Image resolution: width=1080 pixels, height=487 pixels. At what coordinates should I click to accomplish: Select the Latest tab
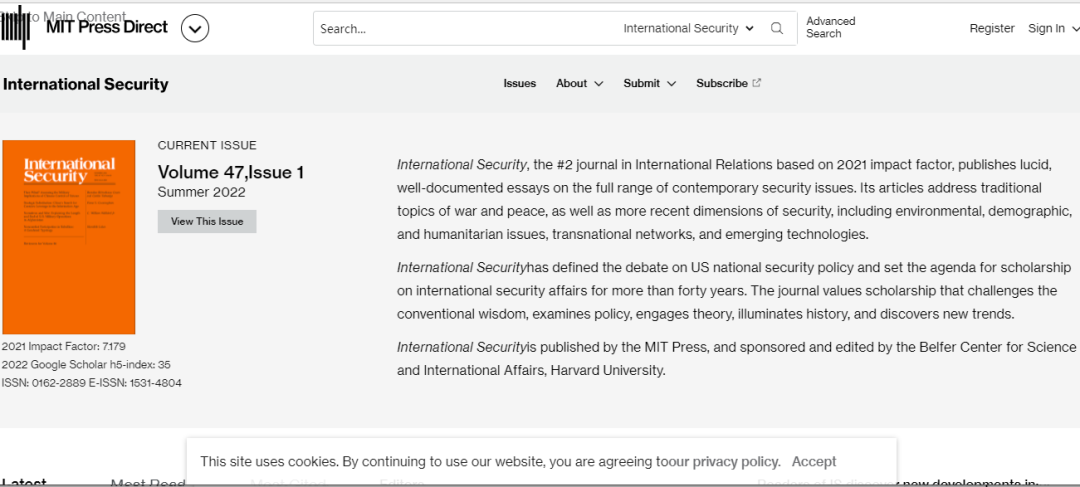coord(23,482)
